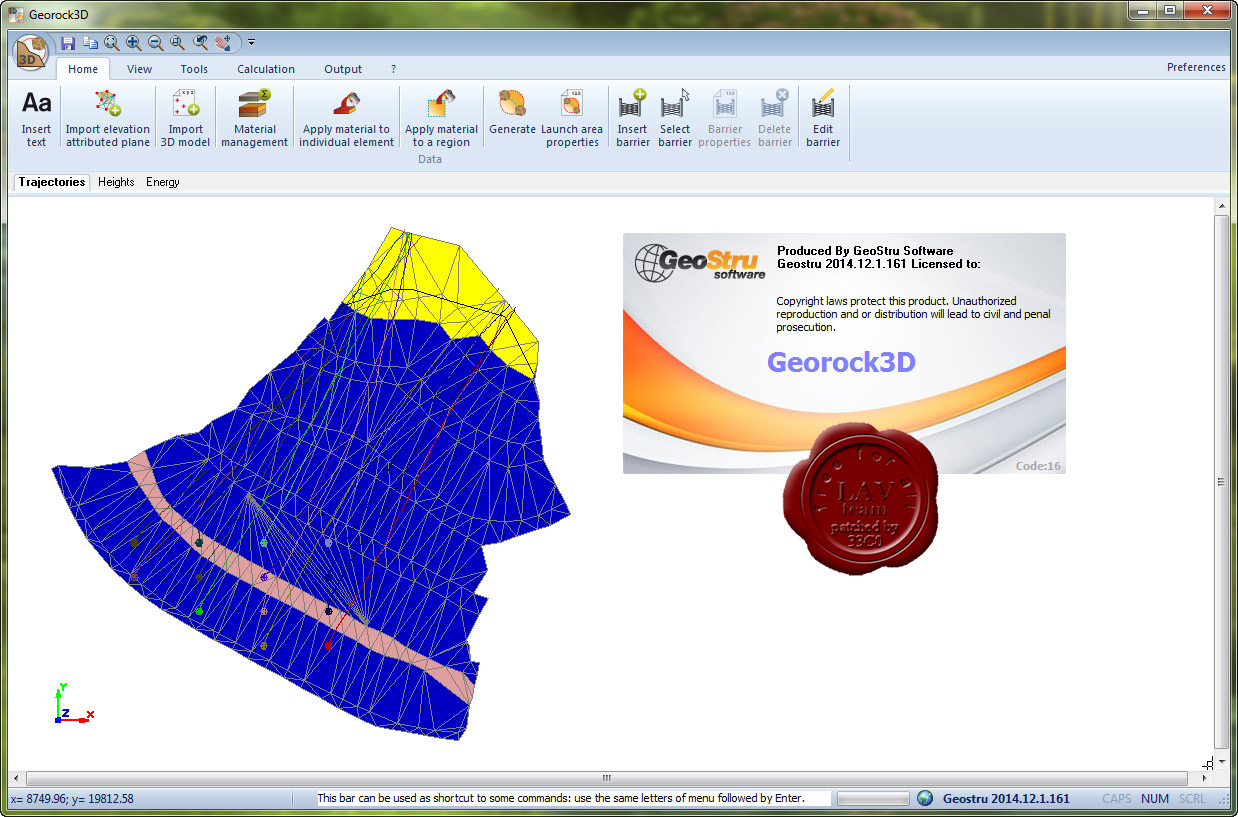Click the Barrier properties tool
This screenshot has width=1238, height=817.
pos(725,118)
